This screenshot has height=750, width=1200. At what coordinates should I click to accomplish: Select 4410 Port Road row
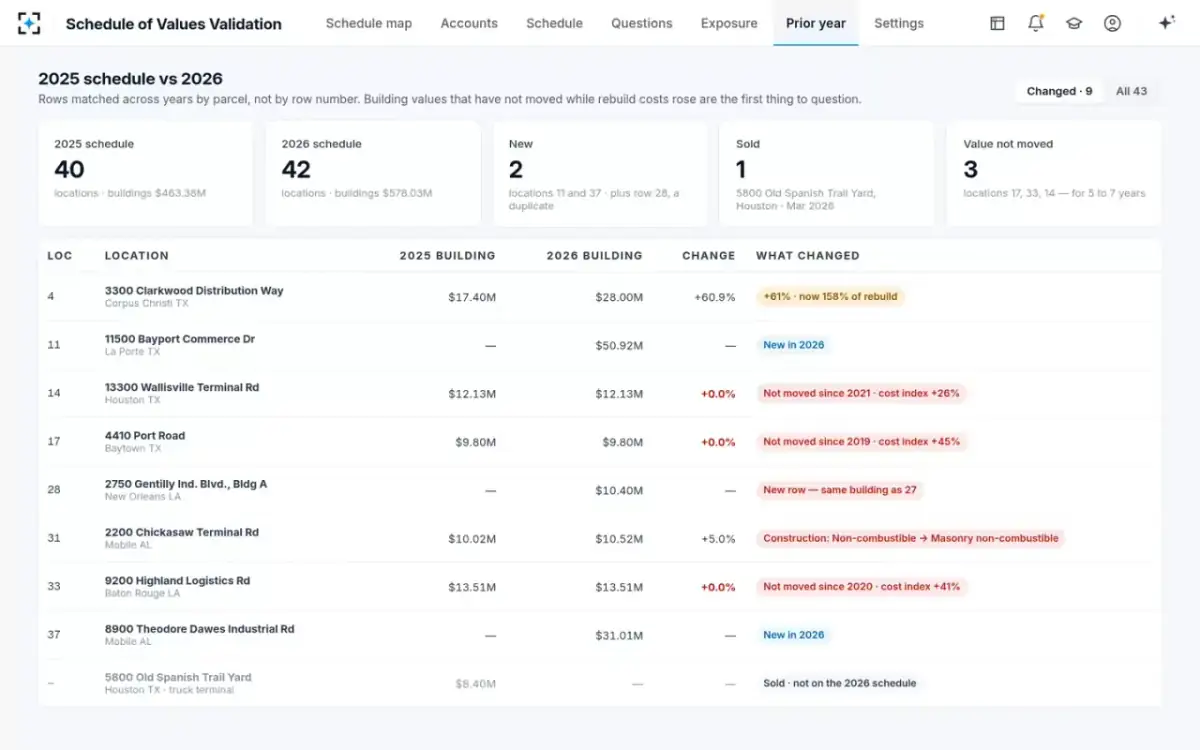coord(600,442)
